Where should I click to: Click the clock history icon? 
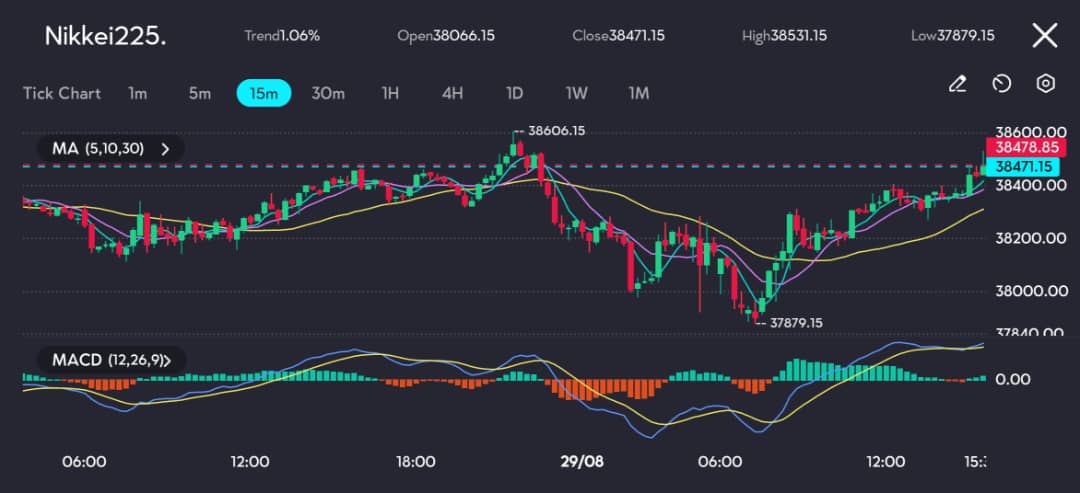point(1001,84)
